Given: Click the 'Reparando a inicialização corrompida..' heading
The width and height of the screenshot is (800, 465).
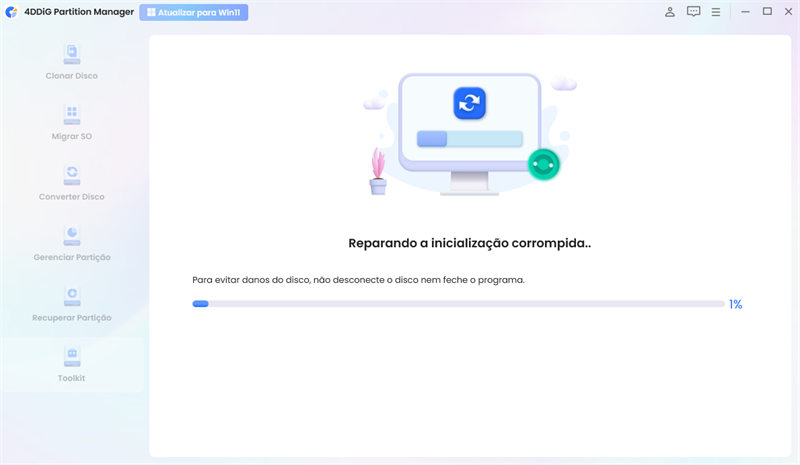Looking at the screenshot, I should (469, 243).
